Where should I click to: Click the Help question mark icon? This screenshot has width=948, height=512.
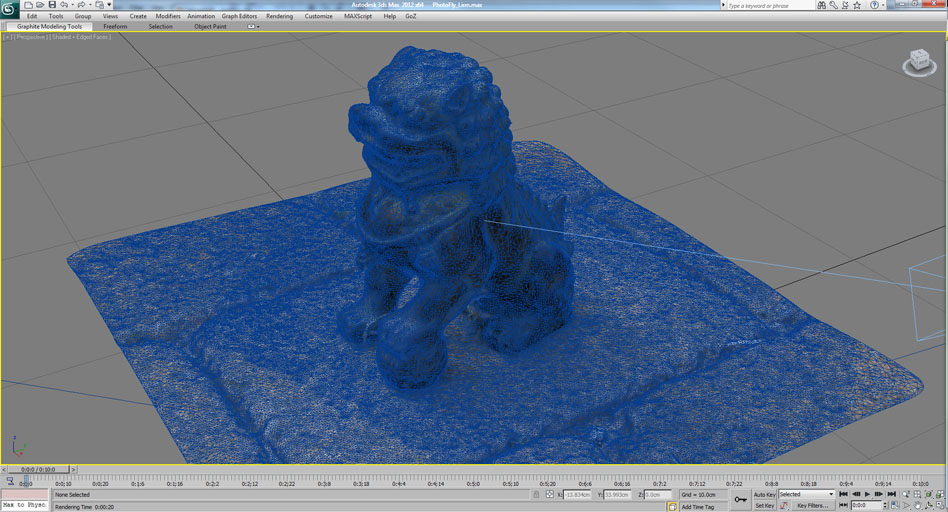874,5
